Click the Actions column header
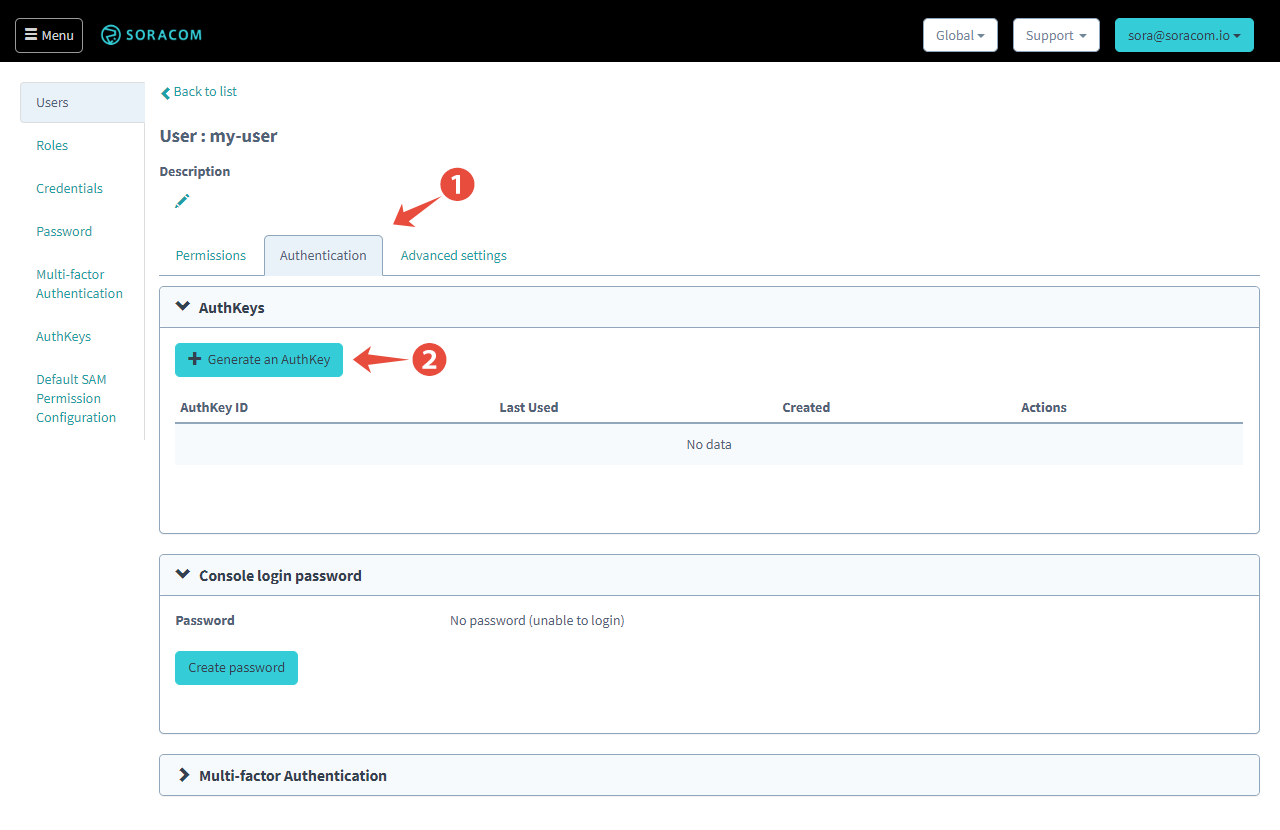The width and height of the screenshot is (1280, 830). coord(1044,407)
